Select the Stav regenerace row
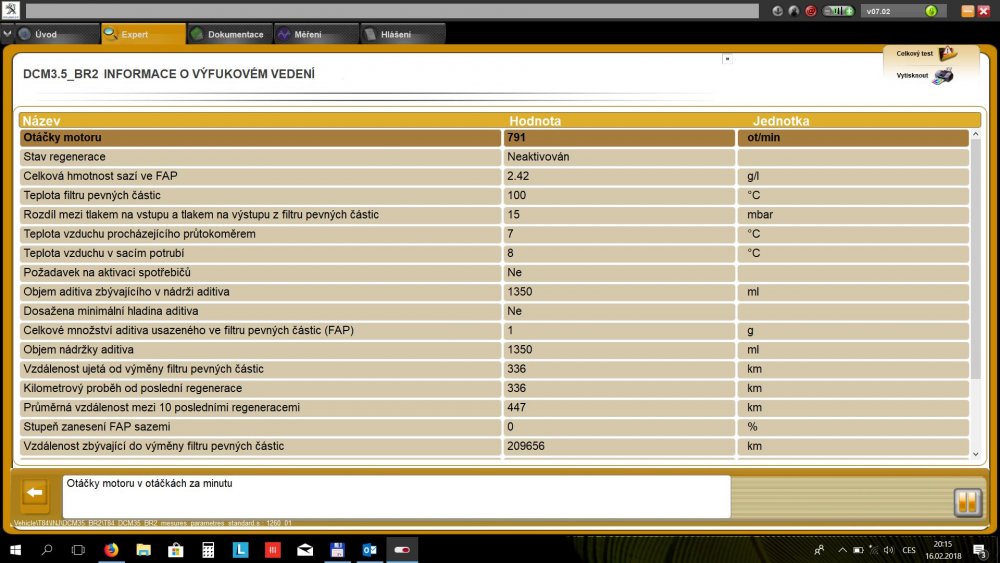The image size is (1000, 563). (x=494, y=157)
